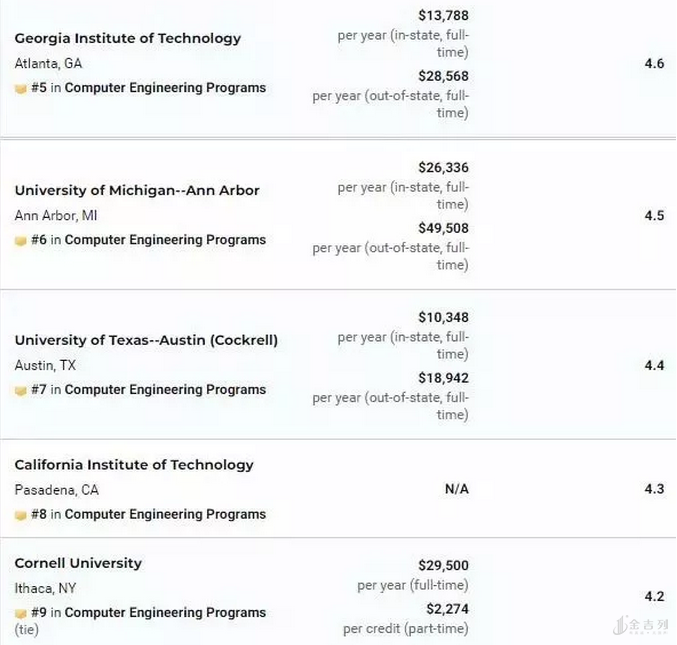The image size is (677, 645).
Task: Click the #6 ranking badge icon
Action: pos(20,240)
